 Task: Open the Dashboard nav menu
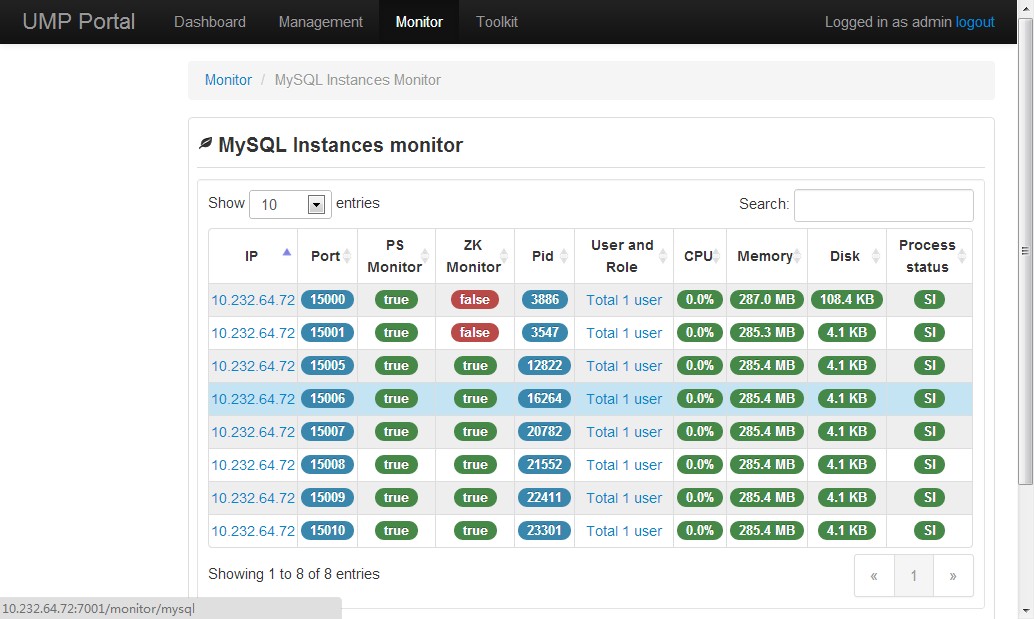pyautogui.click(x=210, y=22)
